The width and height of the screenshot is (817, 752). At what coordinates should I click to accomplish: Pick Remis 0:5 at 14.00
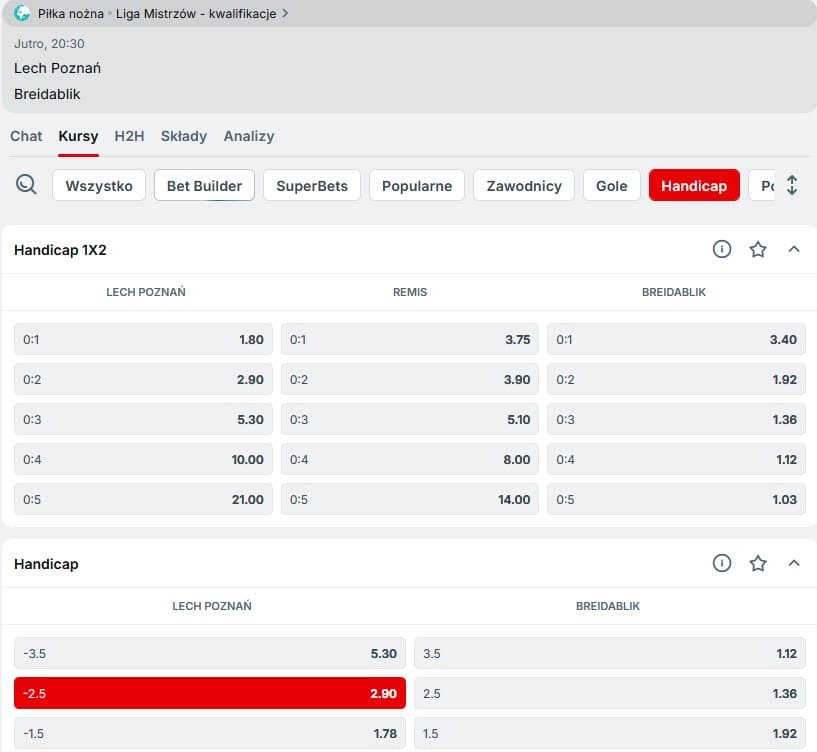pos(410,499)
